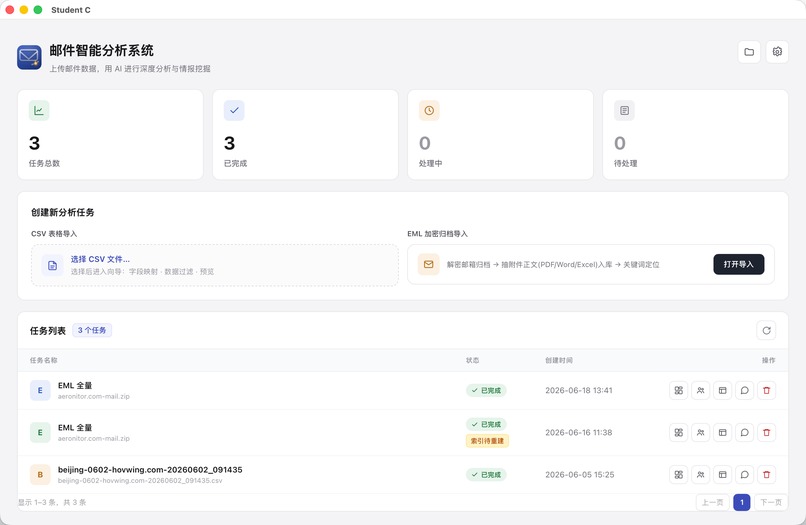The image size is (806, 525).
Task: Click the 2026-06-05 15:25 creation time
Action: pos(580,475)
